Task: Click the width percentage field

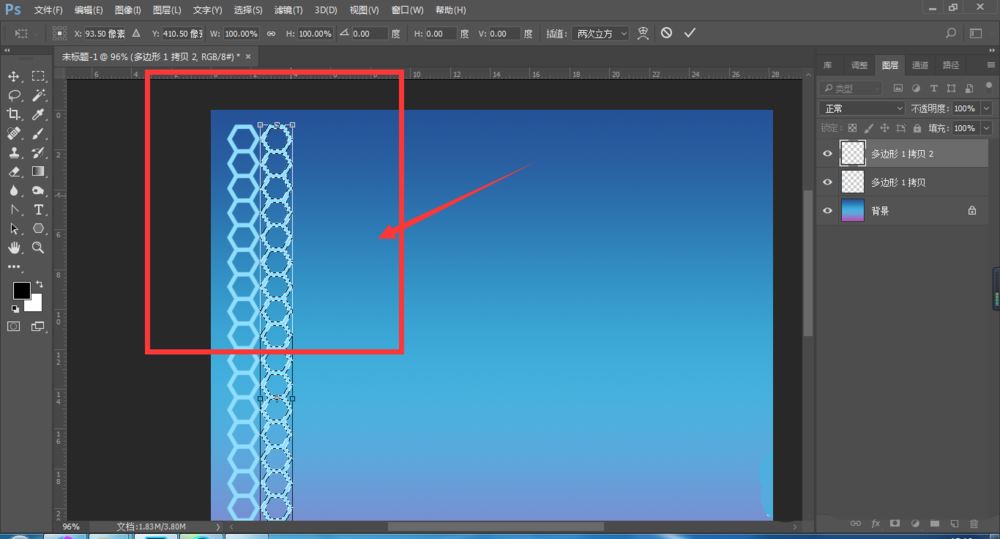Action: point(241,34)
